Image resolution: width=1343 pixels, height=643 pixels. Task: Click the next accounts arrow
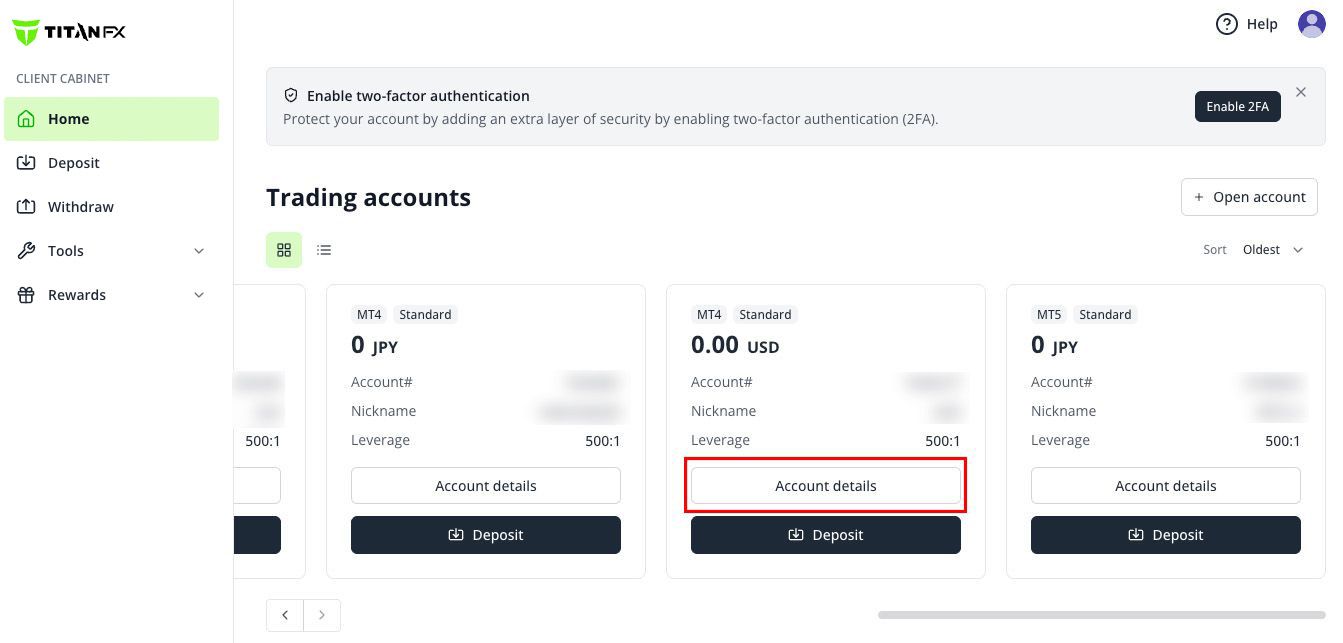click(322, 615)
